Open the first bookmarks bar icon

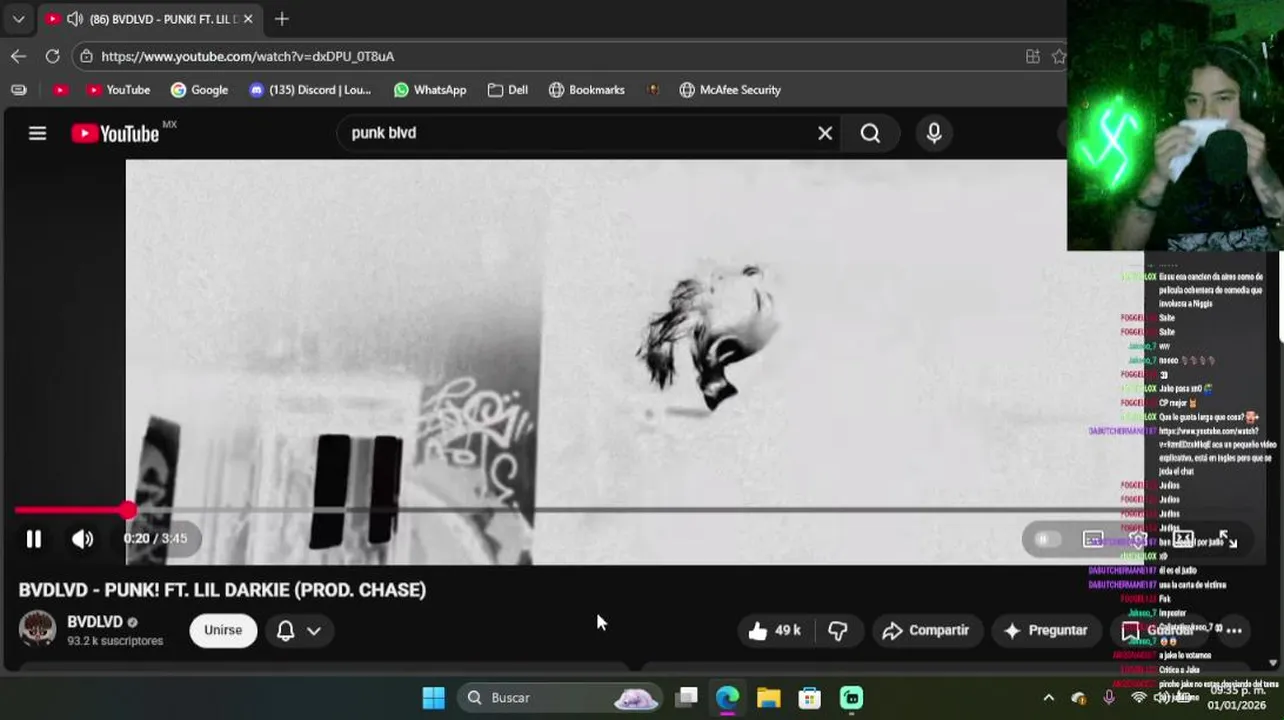click(x=18, y=90)
